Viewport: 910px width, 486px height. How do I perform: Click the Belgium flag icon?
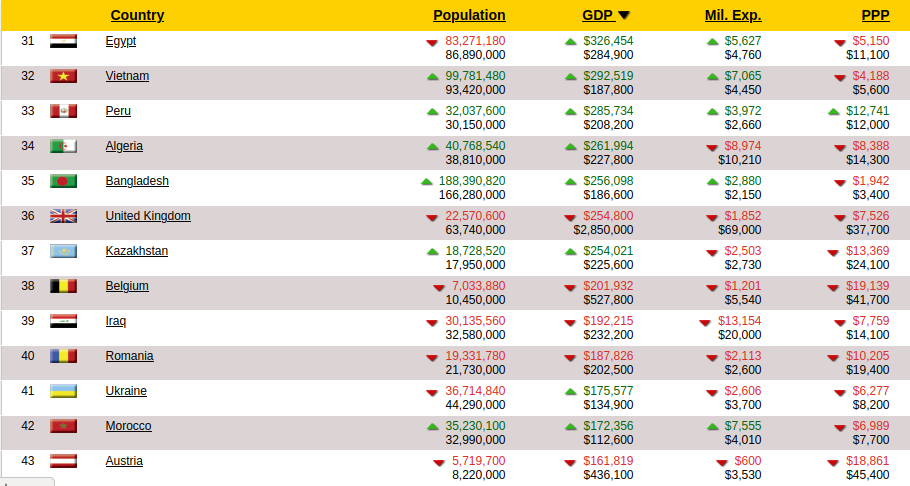pyautogui.click(x=63, y=286)
